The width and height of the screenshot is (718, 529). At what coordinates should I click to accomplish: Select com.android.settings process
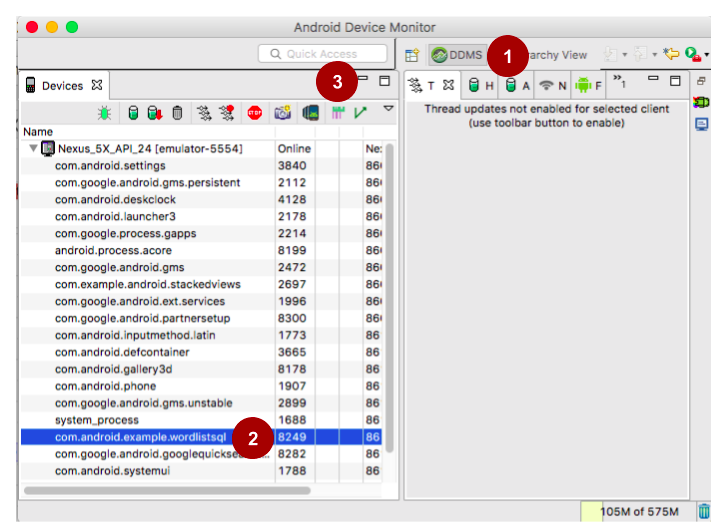point(110,165)
